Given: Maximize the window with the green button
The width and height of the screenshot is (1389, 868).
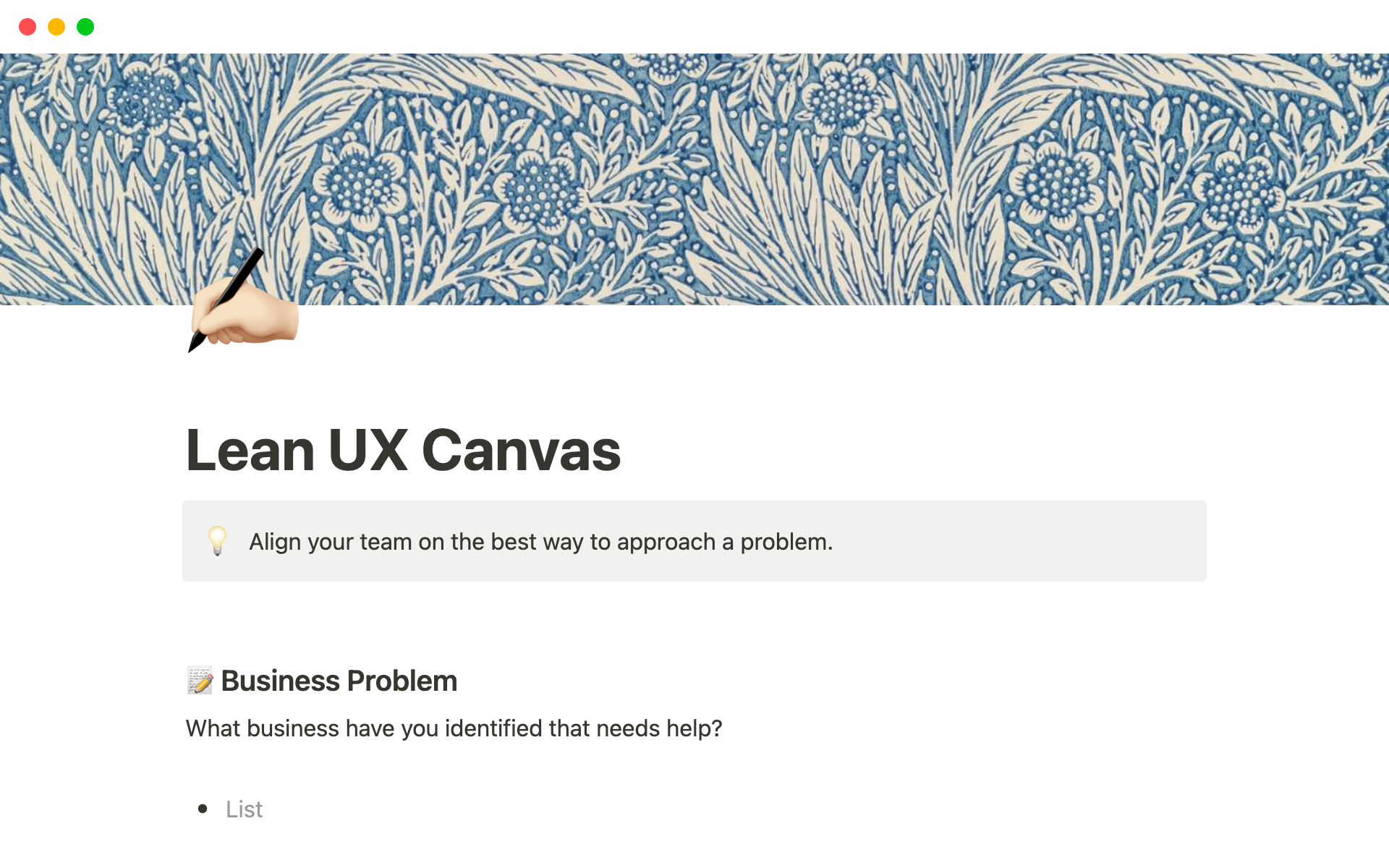Looking at the screenshot, I should (85, 27).
